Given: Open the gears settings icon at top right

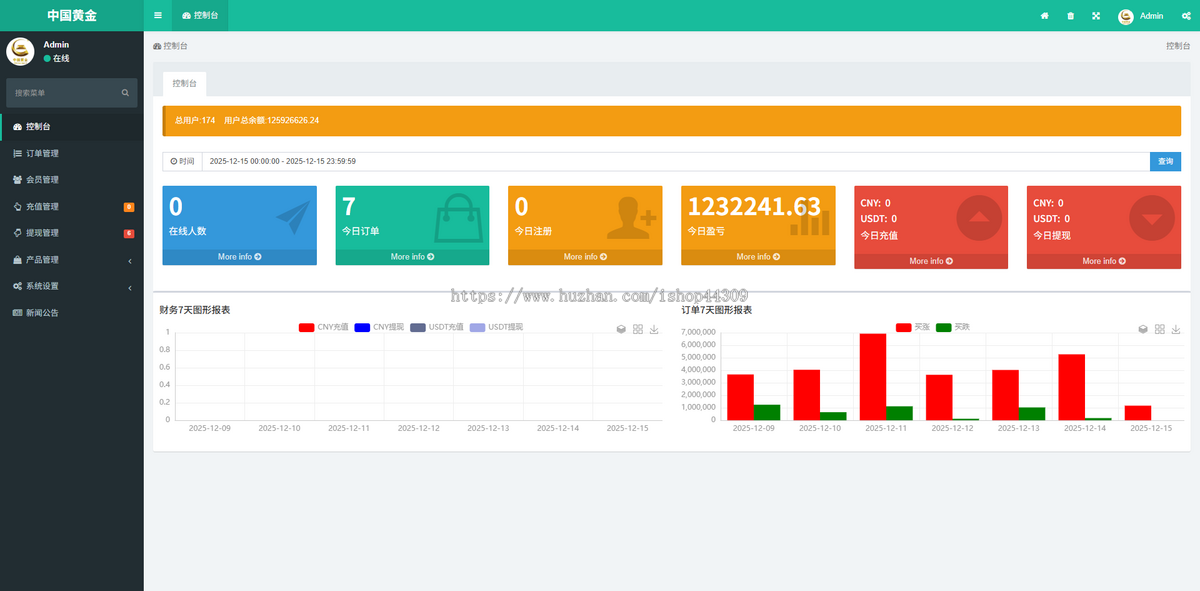Looking at the screenshot, I should (x=1186, y=16).
